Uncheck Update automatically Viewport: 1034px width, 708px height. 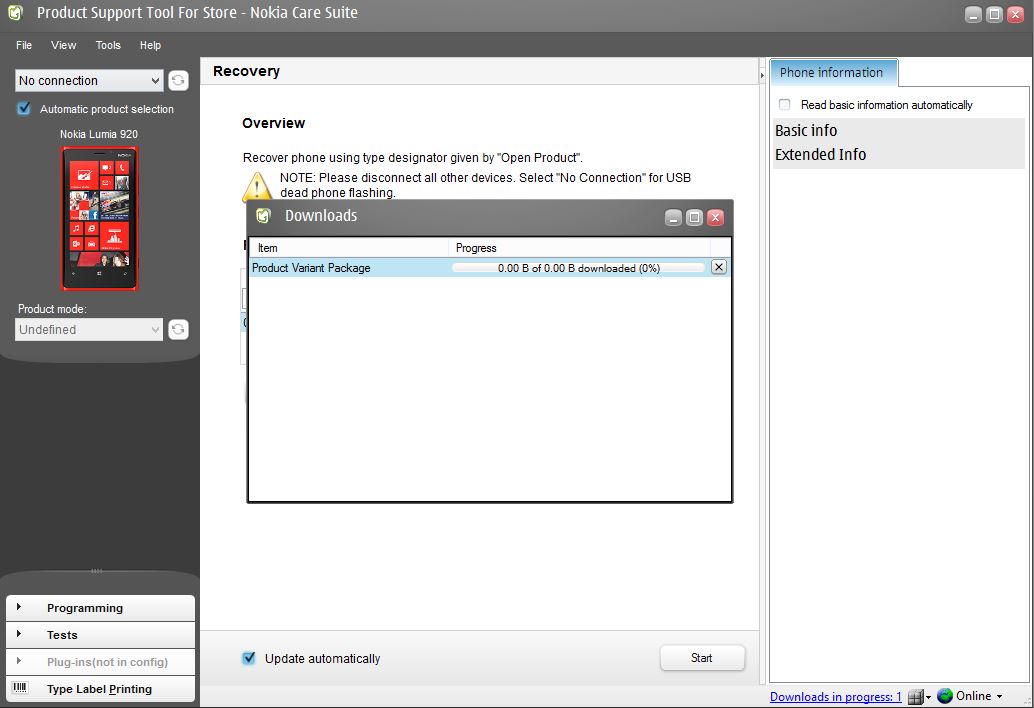(249, 658)
